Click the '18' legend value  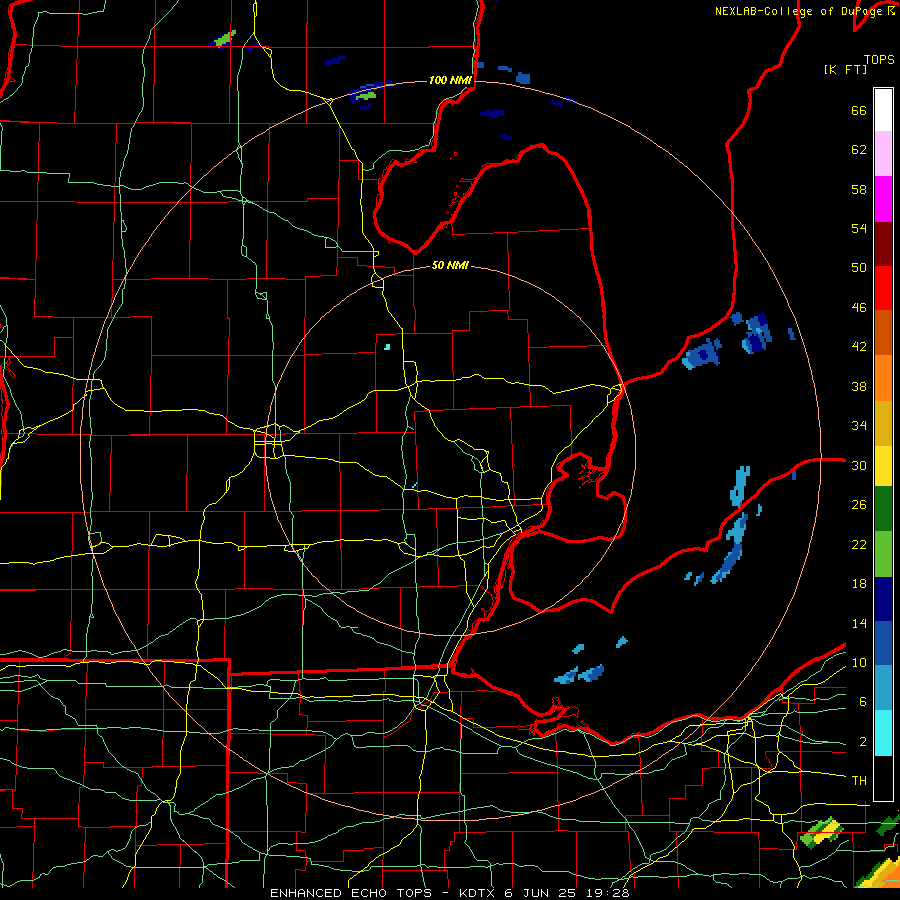(x=859, y=584)
